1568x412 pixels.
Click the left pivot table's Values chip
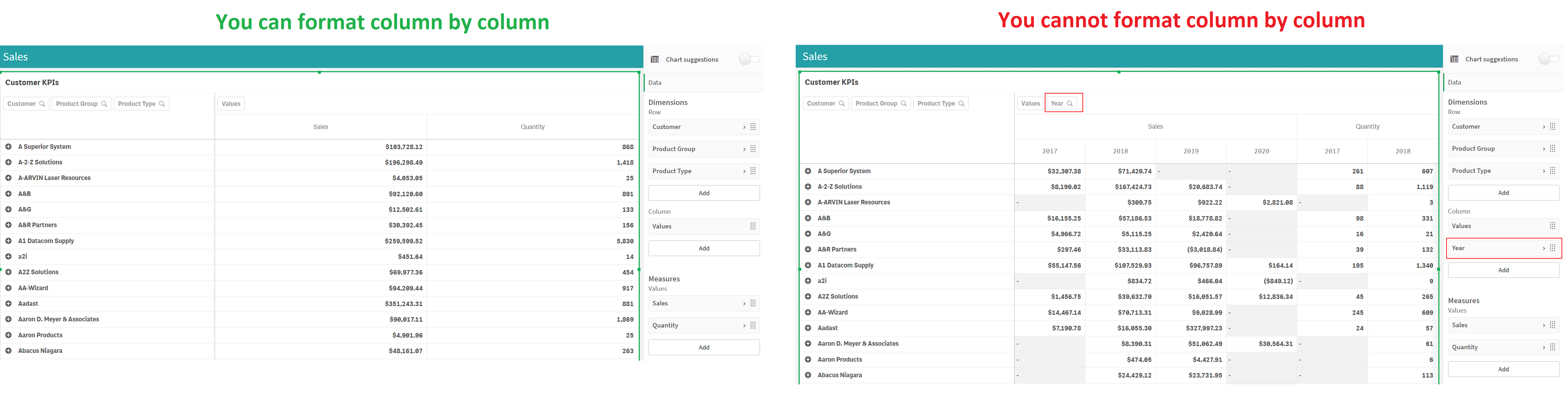(231, 104)
